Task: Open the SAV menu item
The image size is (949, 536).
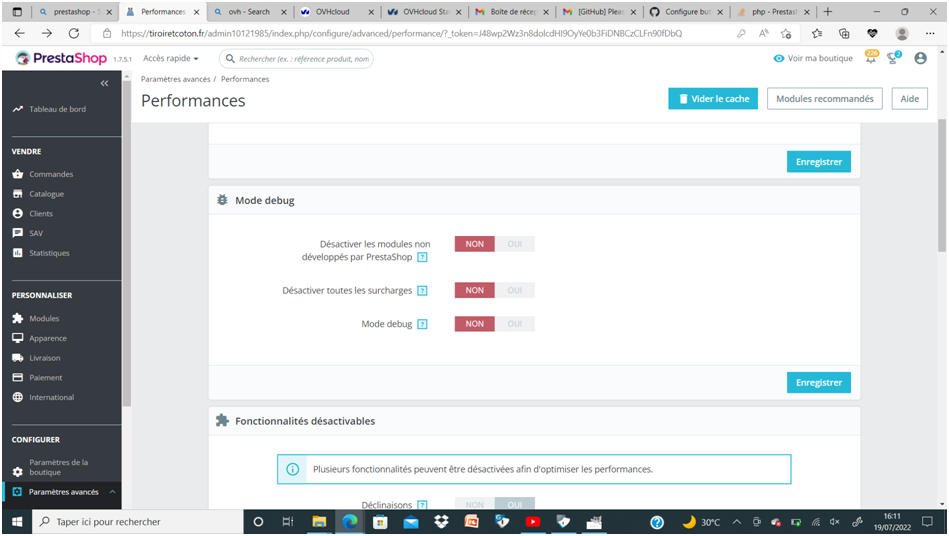Action: [x=36, y=233]
